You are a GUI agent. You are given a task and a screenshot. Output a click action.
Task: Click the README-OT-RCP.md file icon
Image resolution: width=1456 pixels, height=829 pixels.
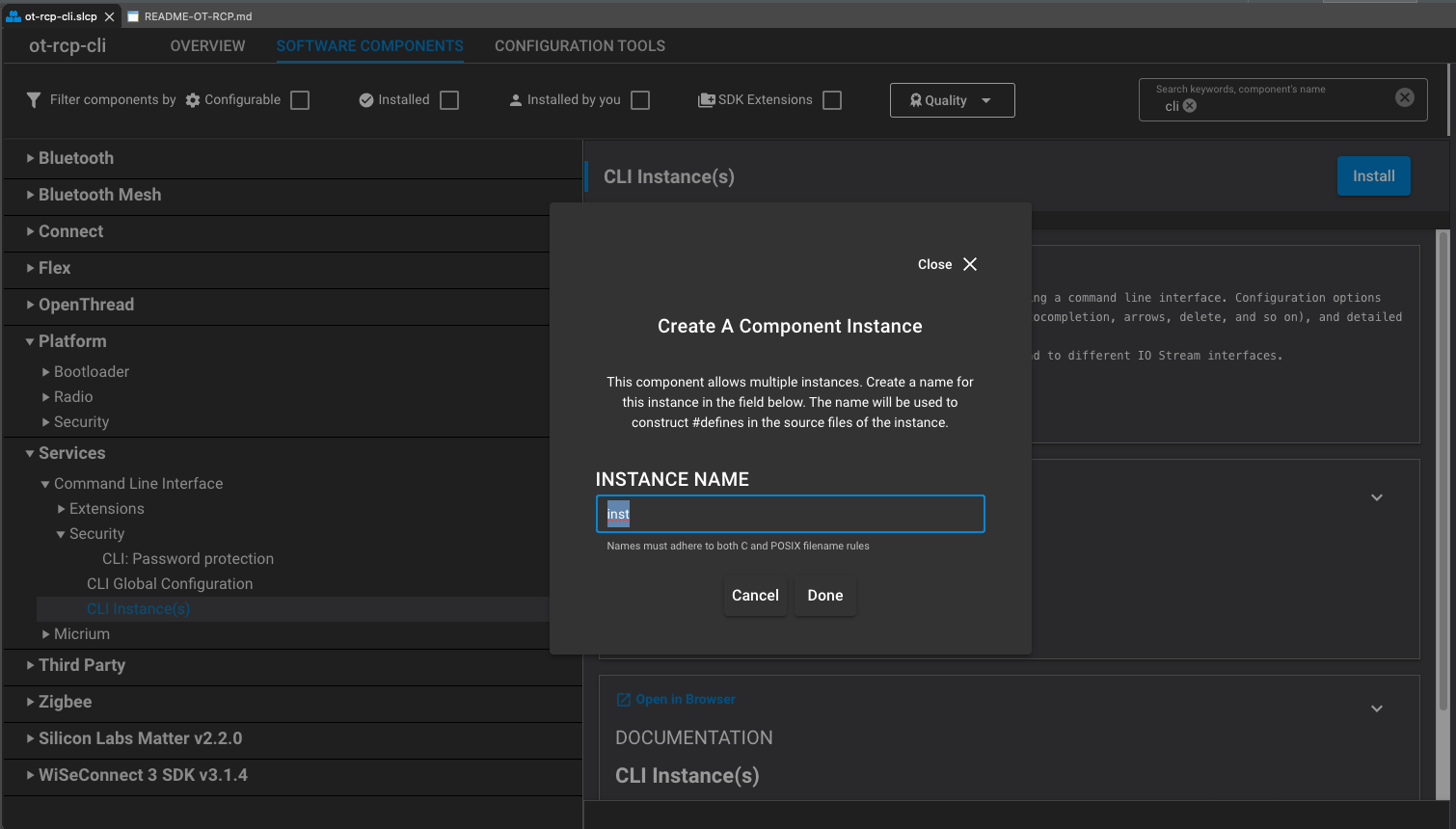click(x=133, y=16)
